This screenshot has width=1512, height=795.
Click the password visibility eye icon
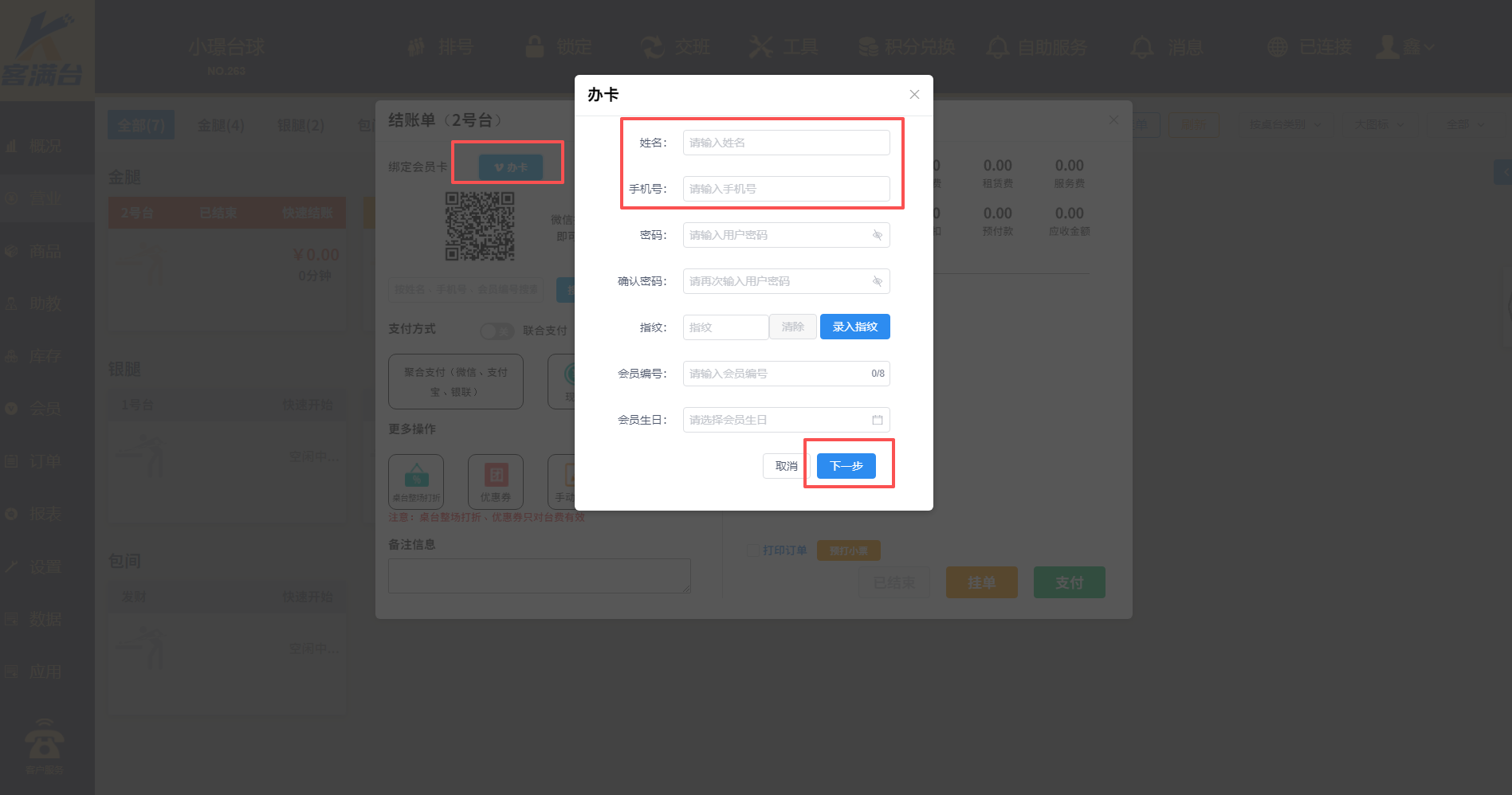pyautogui.click(x=877, y=235)
